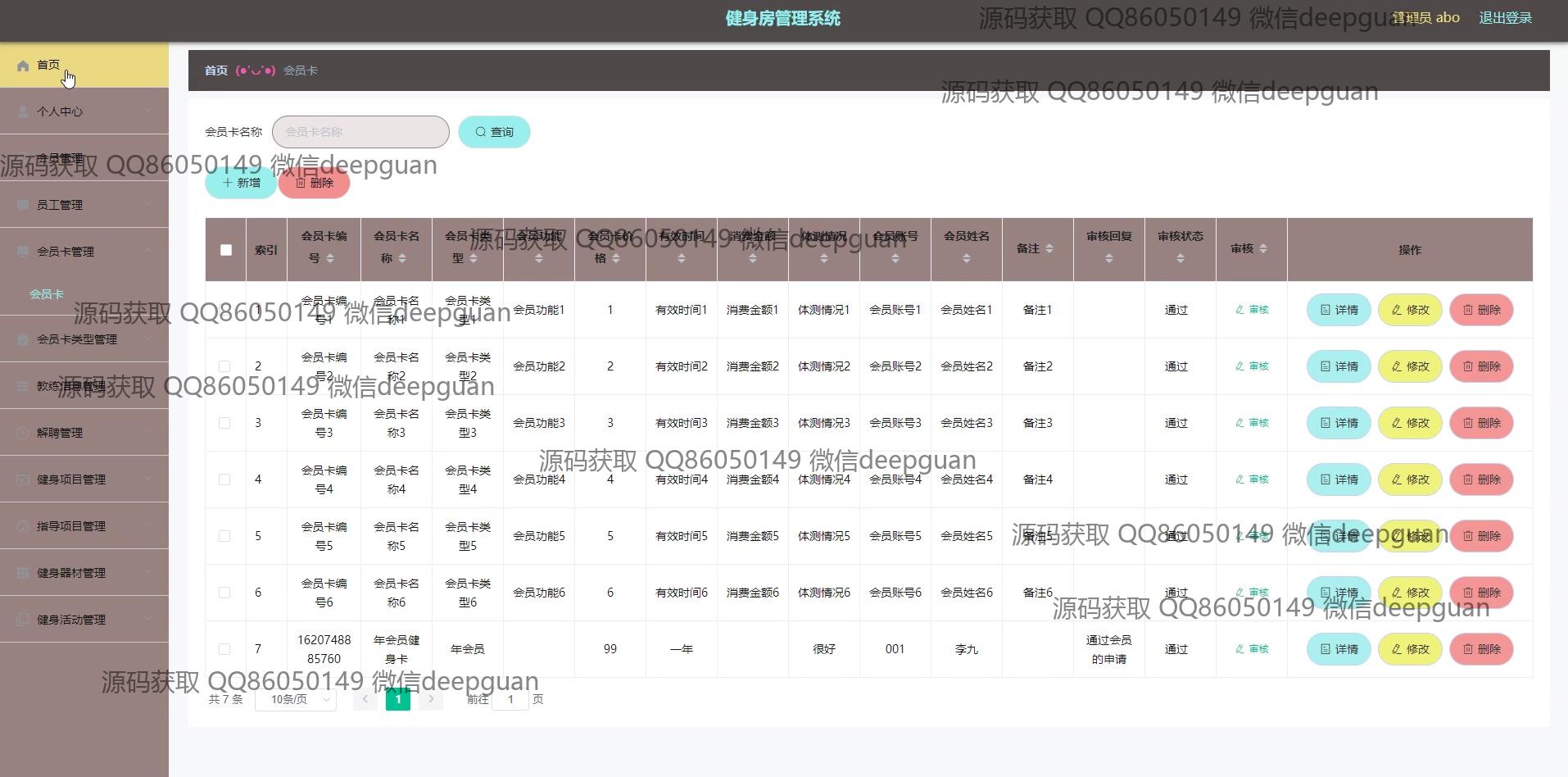Click the 删除 button in row 7
This screenshot has height=777, width=1568.
(1480, 649)
